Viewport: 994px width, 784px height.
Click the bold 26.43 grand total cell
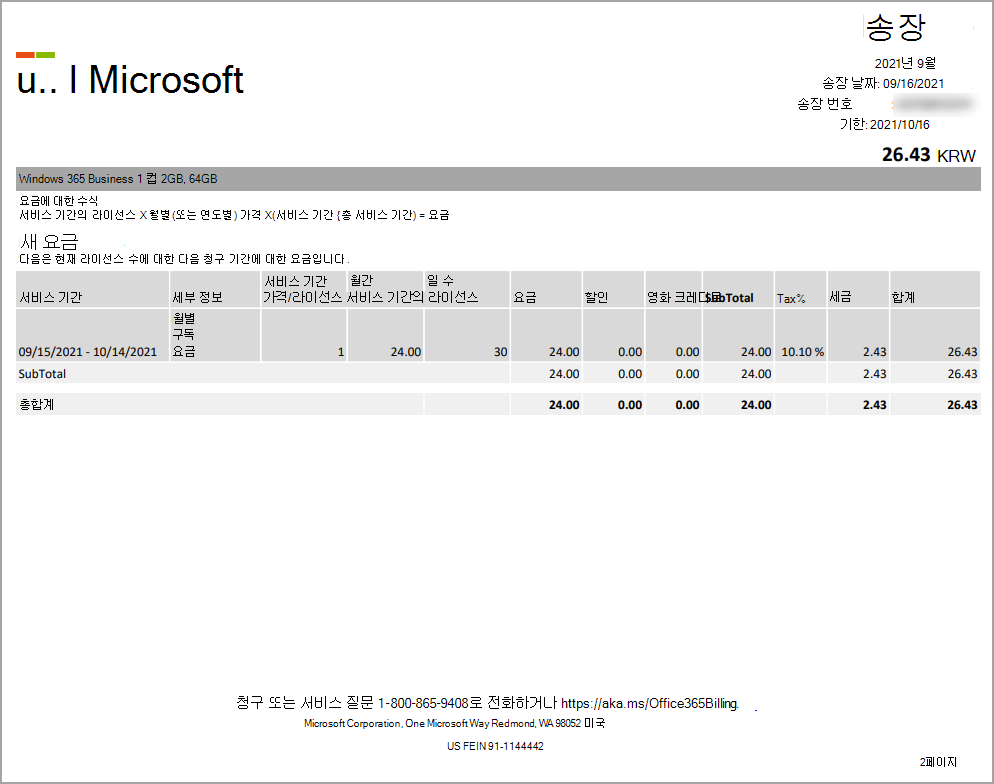tap(962, 405)
